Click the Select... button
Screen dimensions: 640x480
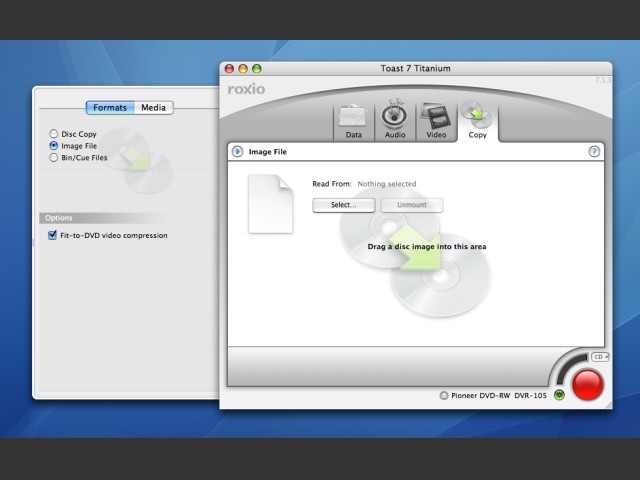pos(344,205)
